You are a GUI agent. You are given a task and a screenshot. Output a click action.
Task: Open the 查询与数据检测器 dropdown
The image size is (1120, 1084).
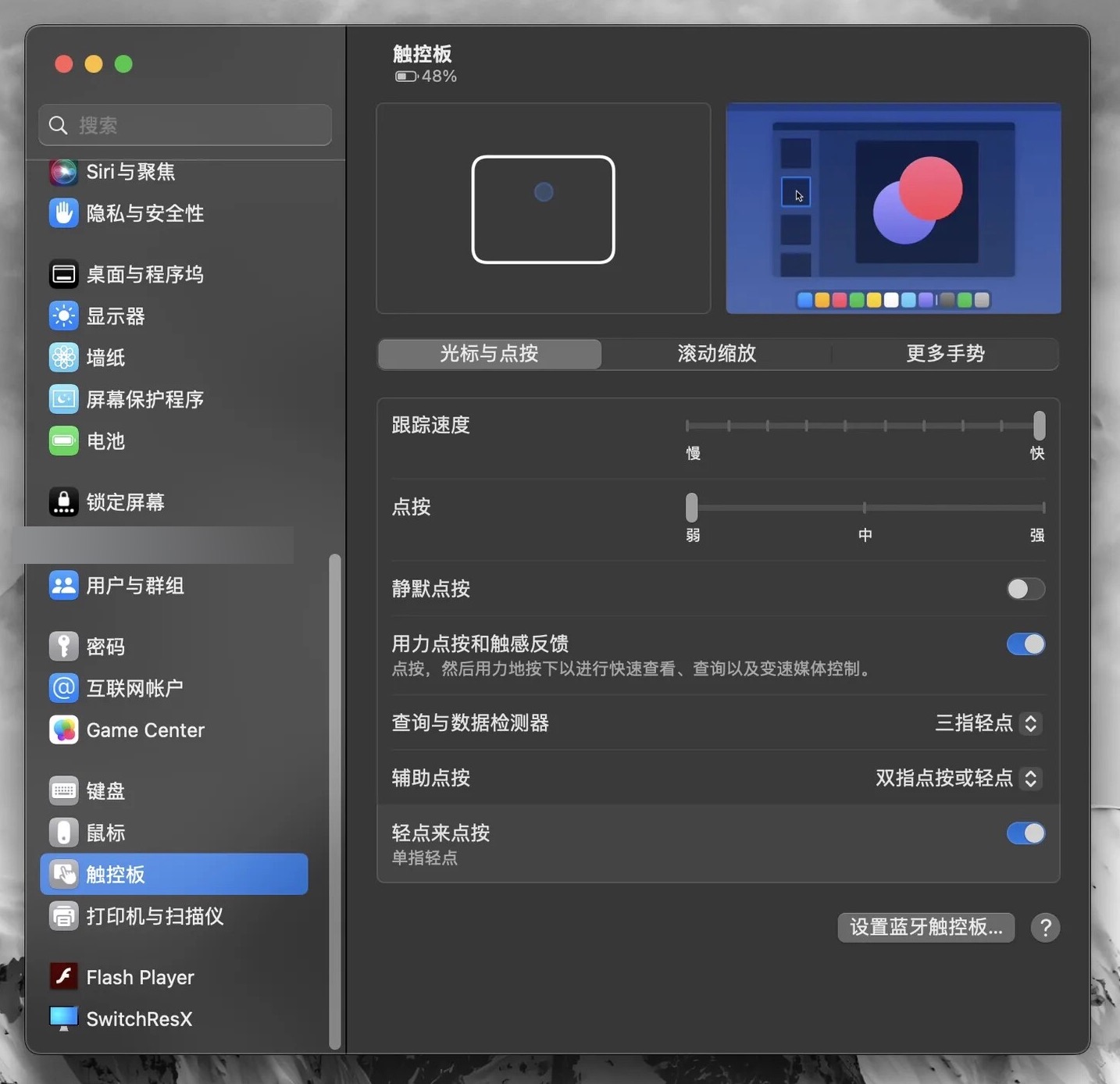pos(1030,723)
